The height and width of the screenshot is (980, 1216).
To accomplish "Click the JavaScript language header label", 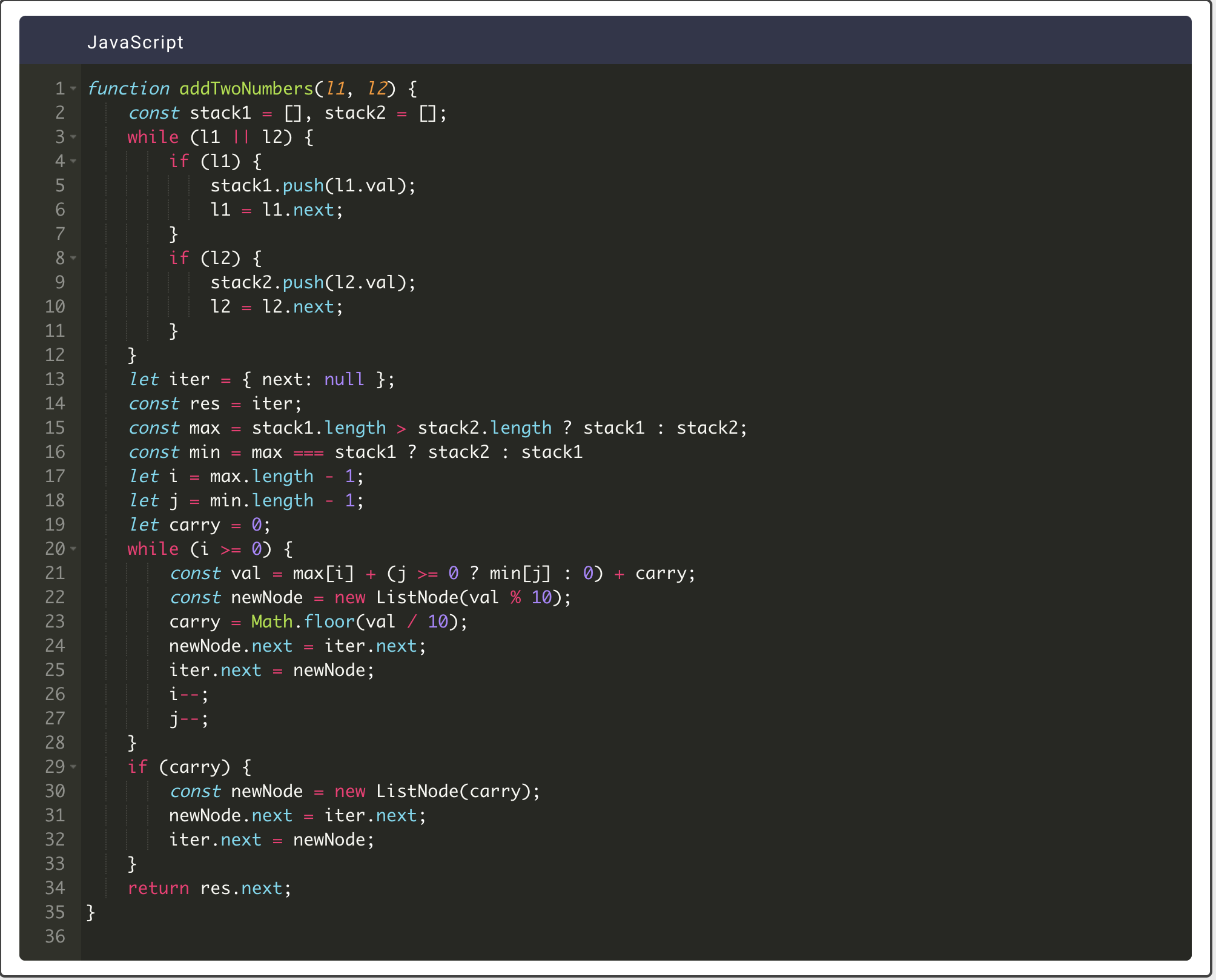I will 135,42.
